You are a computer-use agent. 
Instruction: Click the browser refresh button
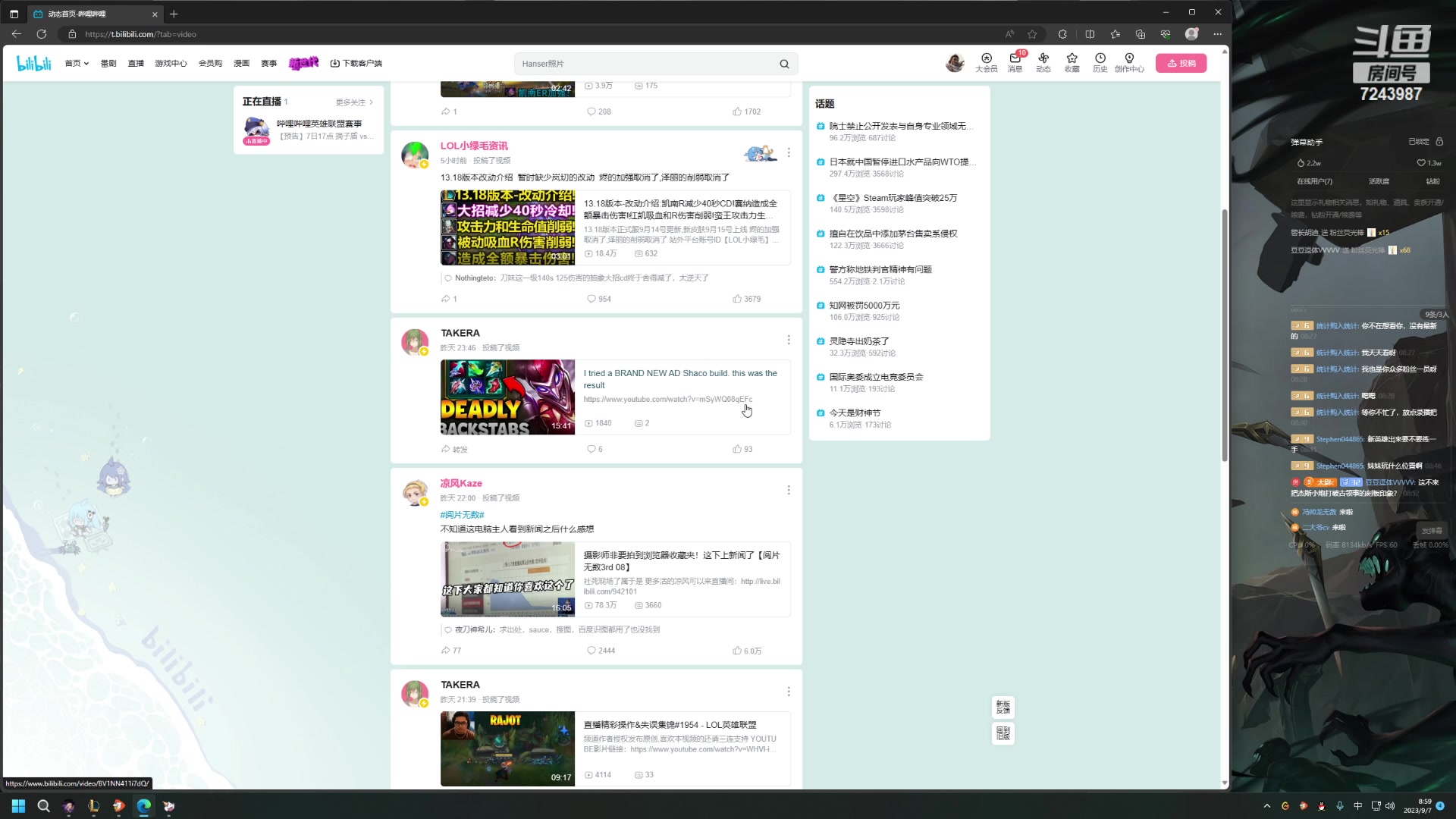pyautogui.click(x=42, y=34)
